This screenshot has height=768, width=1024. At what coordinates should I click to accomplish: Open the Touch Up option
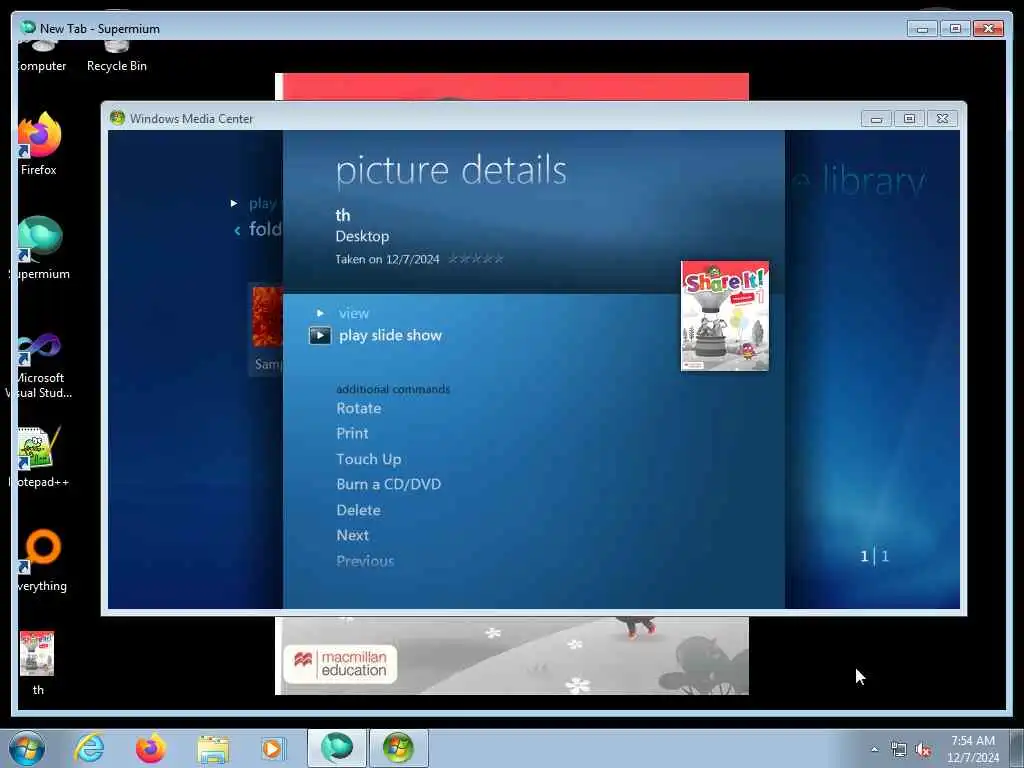(368, 459)
